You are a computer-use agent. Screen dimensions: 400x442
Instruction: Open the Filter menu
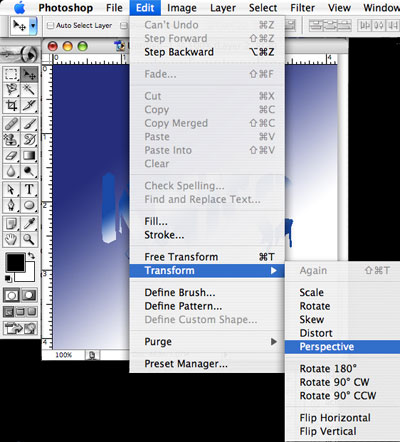302,8
